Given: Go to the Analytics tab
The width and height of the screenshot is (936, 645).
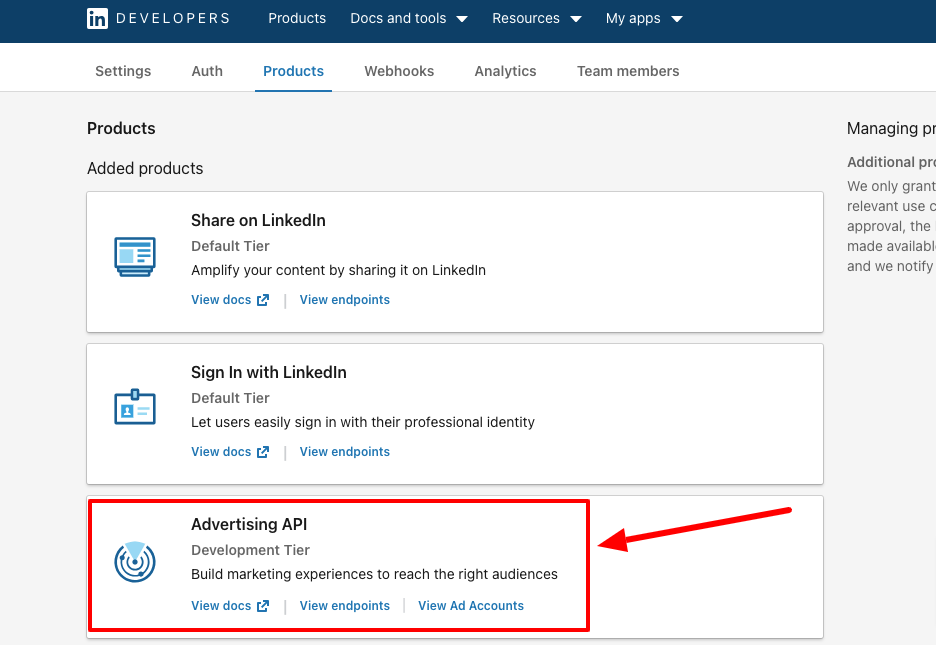Looking at the screenshot, I should 506,71.
